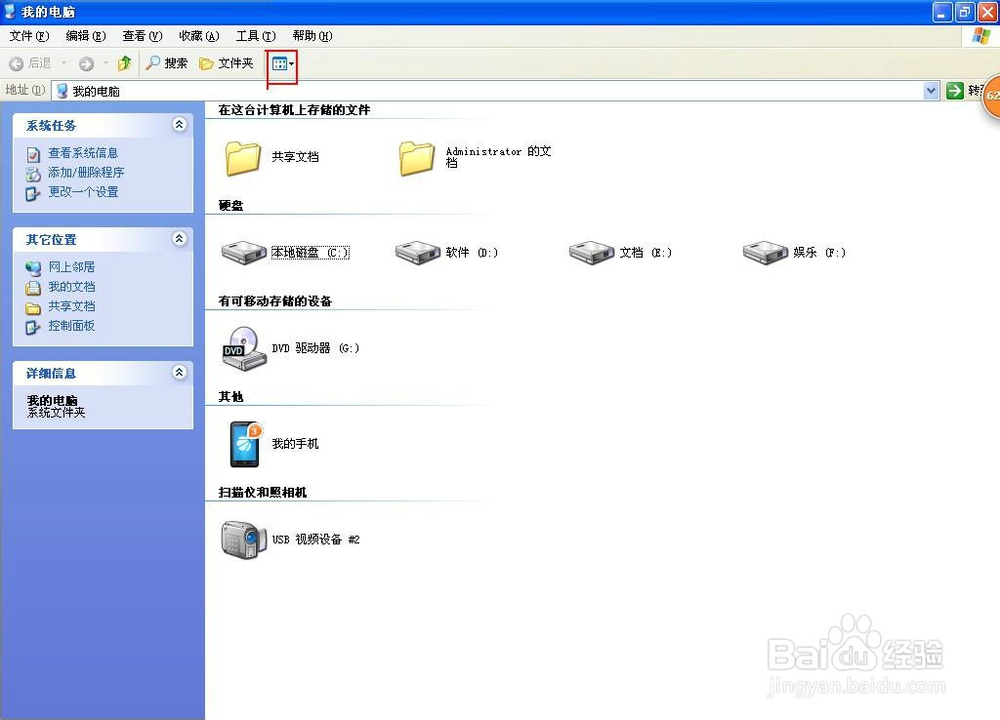Select the 软件 (D:) drive
This screenshot has width=1000, height=720.
446,253
